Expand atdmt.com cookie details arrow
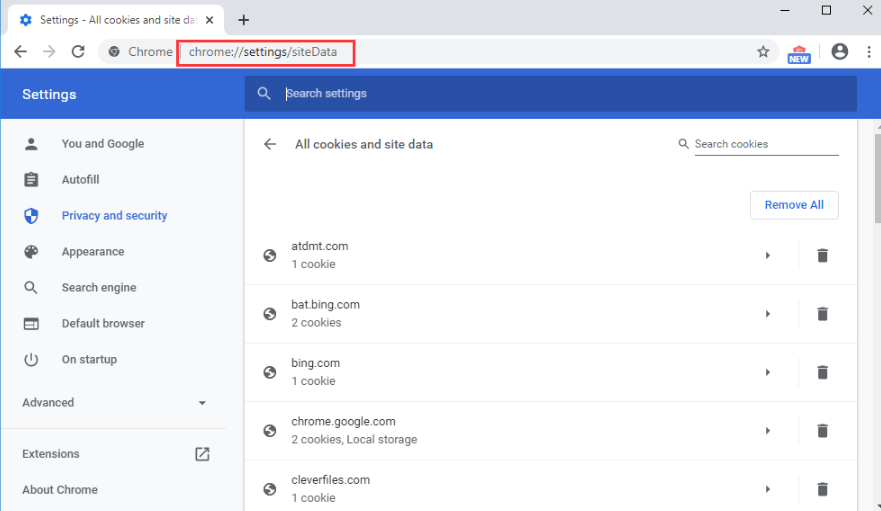Image resolution: width=881 pixels, height=511 pixels. tap(768, 255)
